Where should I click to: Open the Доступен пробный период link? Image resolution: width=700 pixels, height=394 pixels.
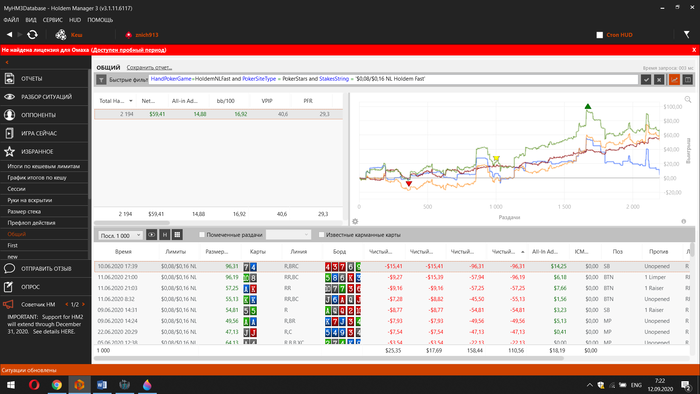point(129,50)
